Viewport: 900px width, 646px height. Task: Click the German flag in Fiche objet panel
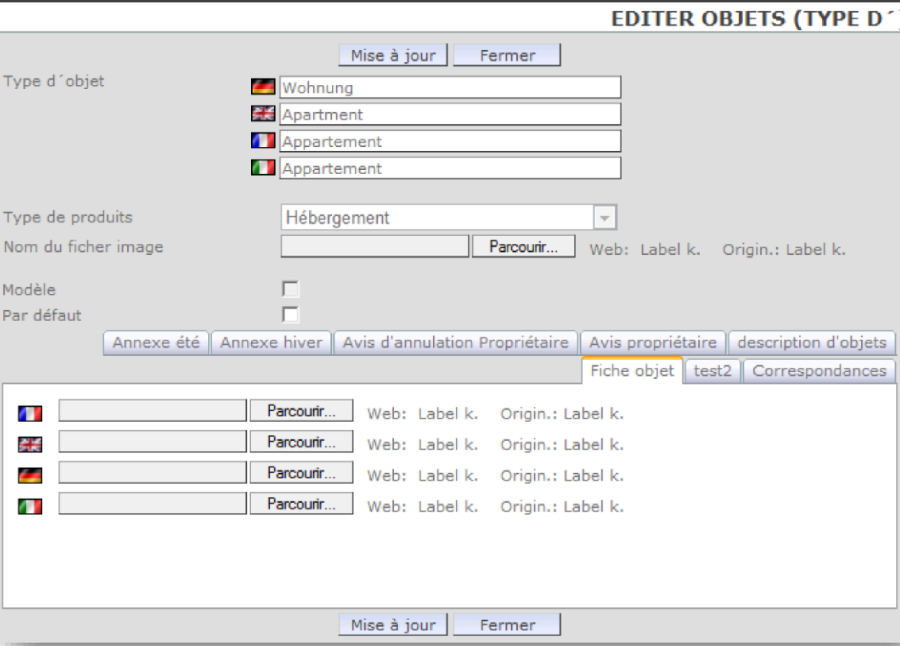pos(30,476)
